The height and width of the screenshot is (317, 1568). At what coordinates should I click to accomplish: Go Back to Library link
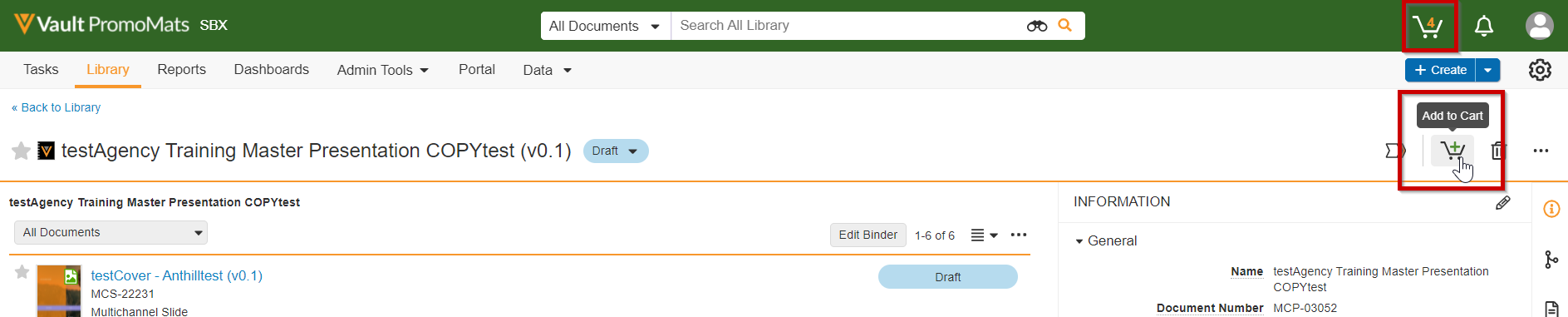tap(56, 107)
